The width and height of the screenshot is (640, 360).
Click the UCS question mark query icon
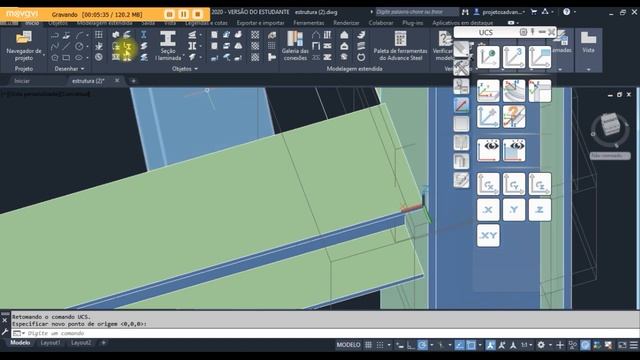click(x=514, y=117)
